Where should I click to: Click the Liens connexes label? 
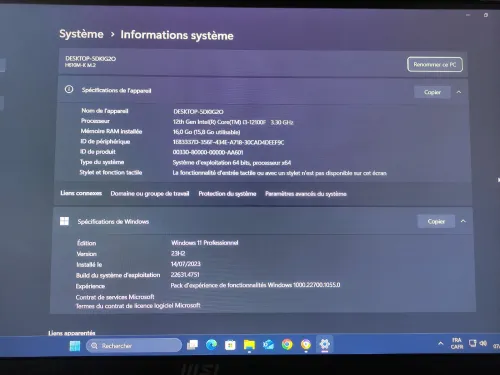coord(81,193)
